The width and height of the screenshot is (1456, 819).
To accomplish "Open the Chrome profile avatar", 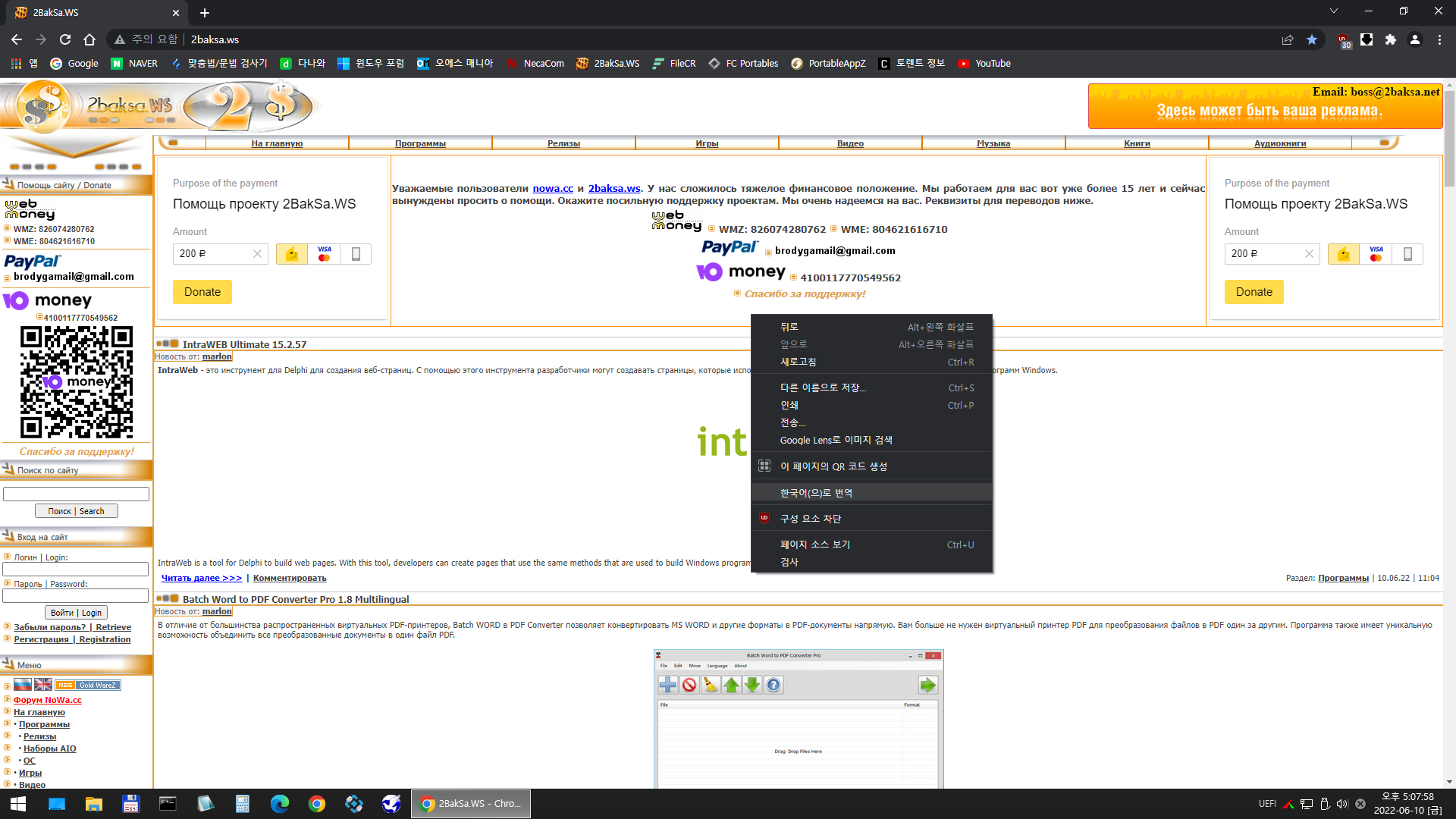I will (x=1415, y=39).
